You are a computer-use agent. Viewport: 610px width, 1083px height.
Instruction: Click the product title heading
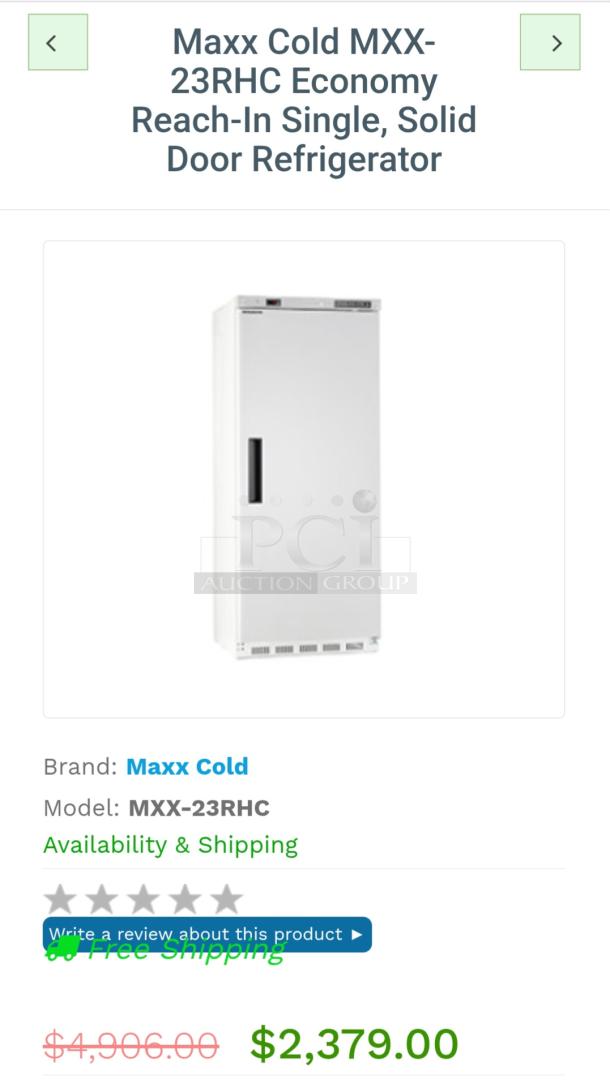click(x=304, y=101)
